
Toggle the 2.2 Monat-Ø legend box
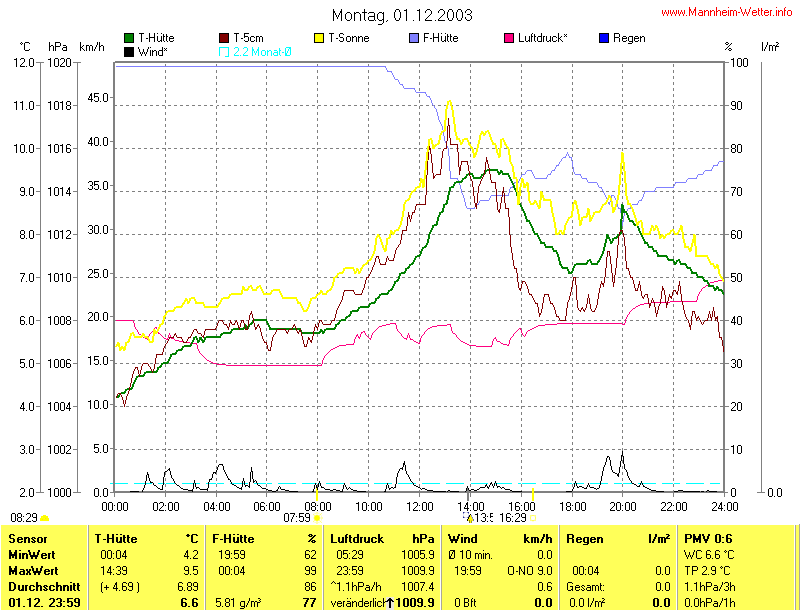pos(224,51)
